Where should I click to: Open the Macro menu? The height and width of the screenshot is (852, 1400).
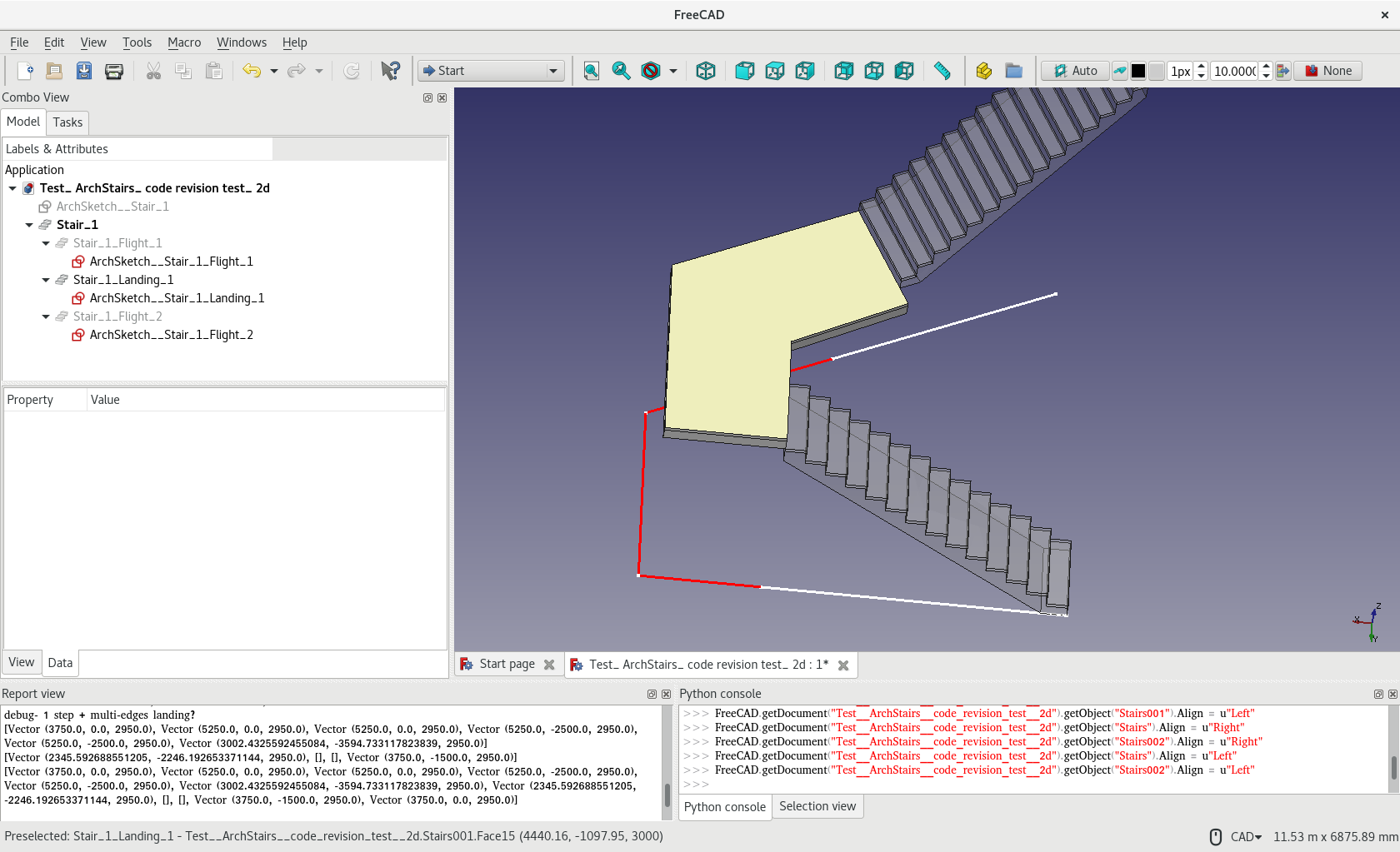(184, 42)
